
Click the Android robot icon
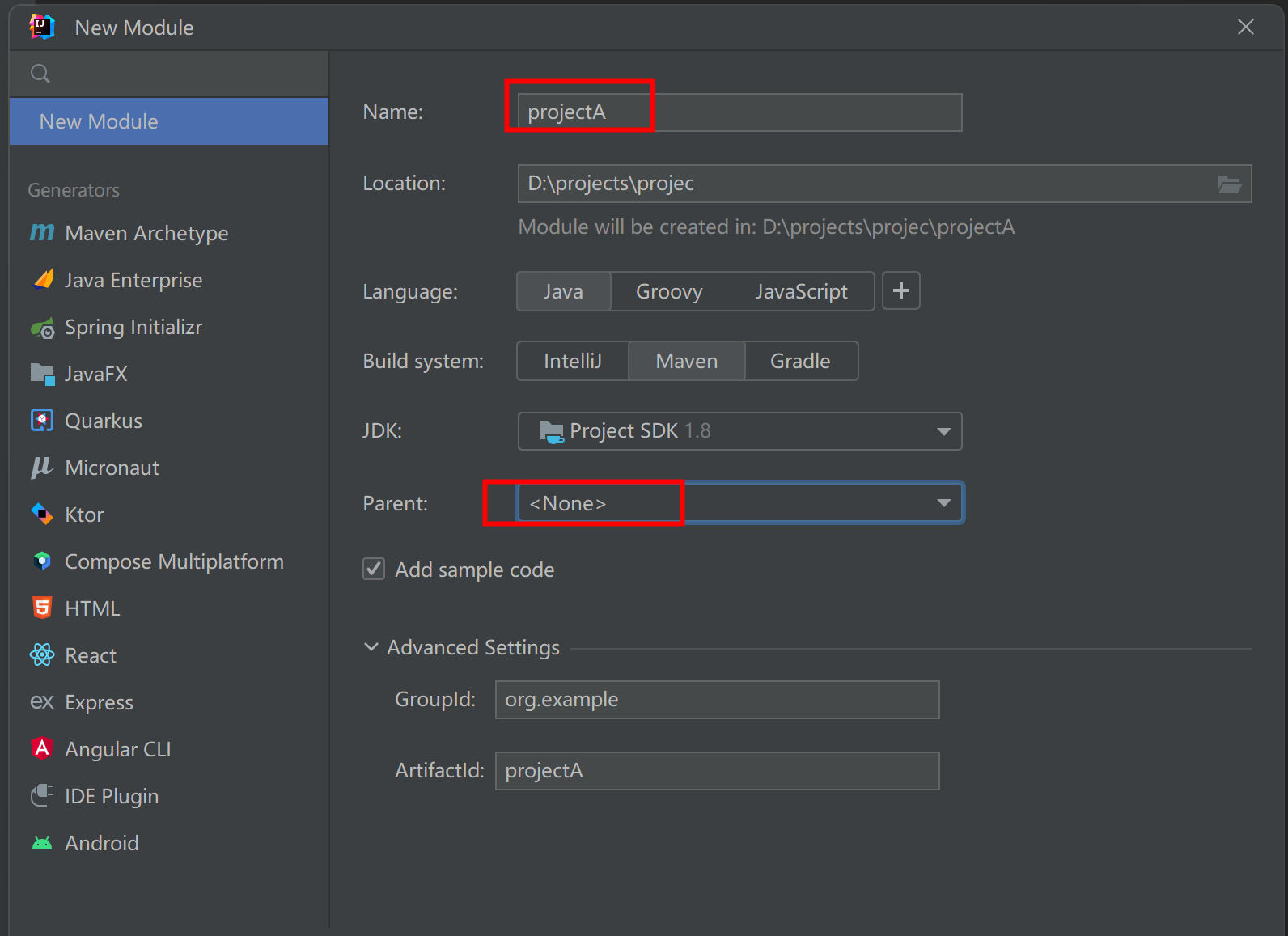42,843
